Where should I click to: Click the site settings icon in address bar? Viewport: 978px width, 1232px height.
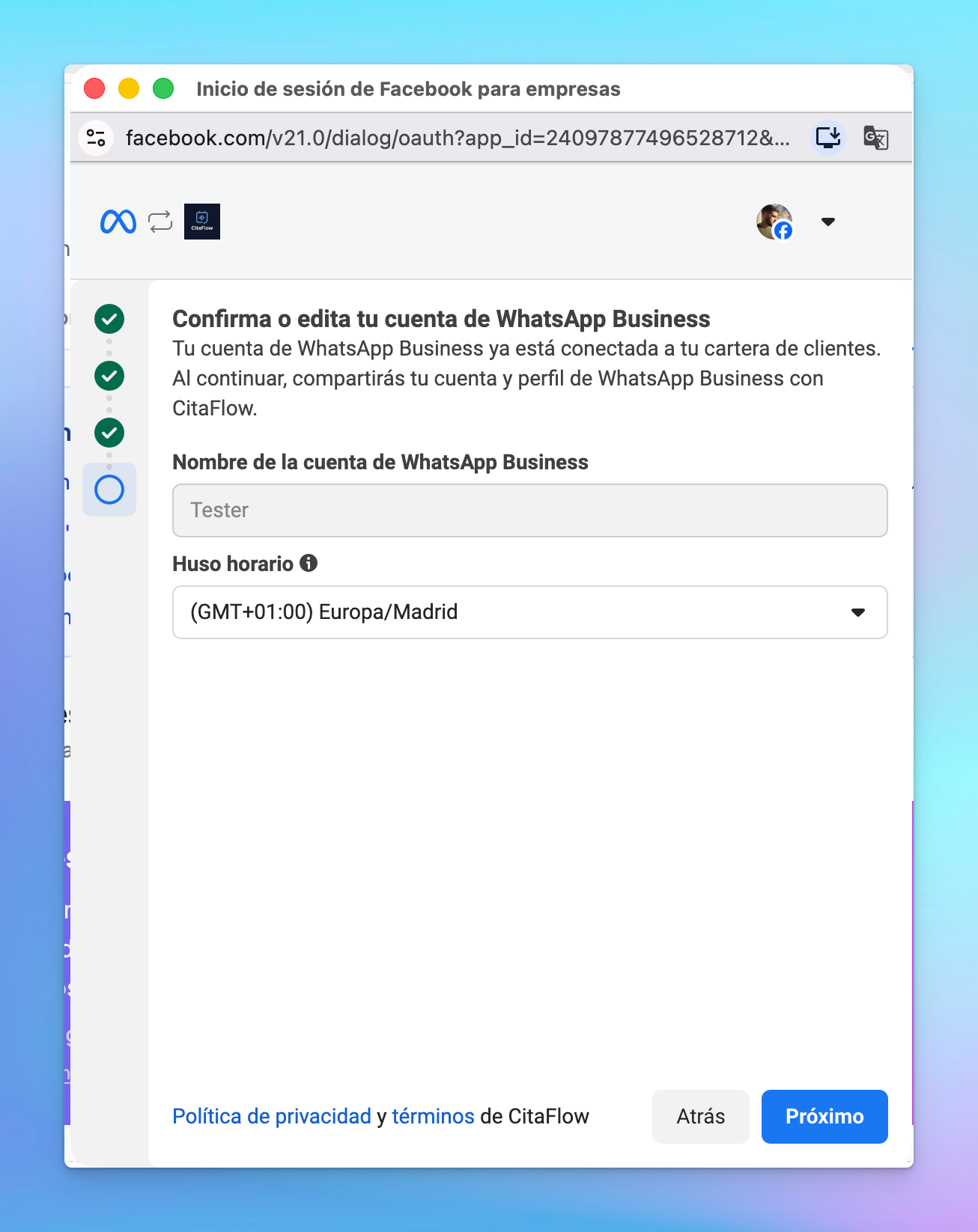96,138
